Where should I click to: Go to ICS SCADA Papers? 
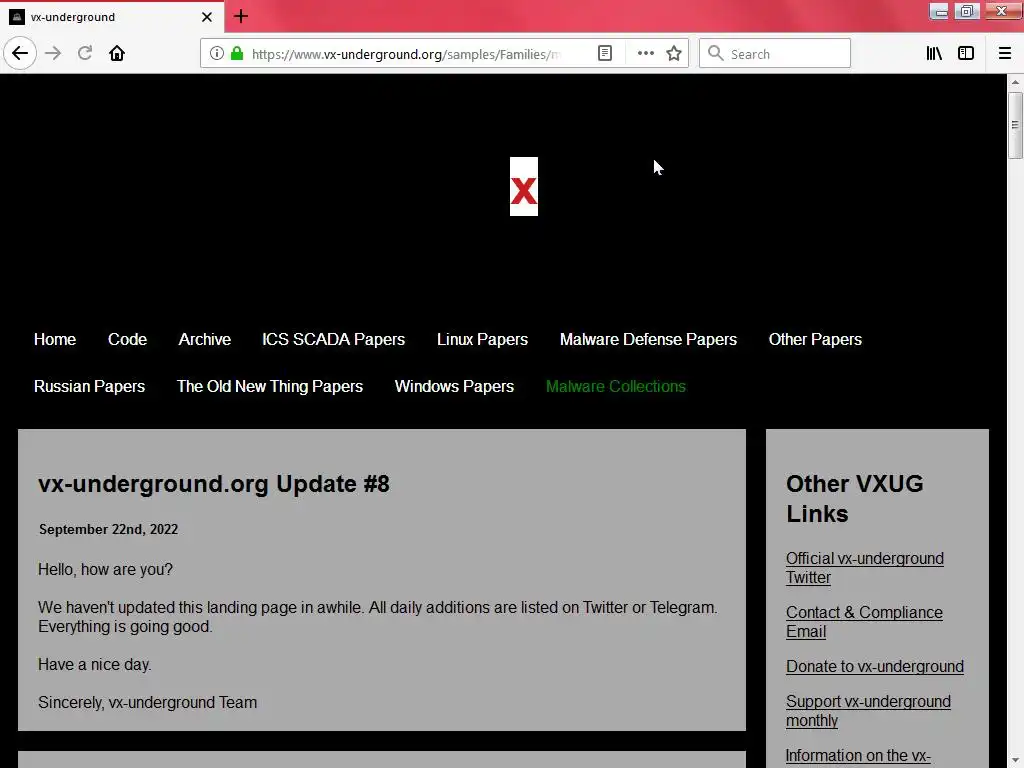click(x=334, y=340)
